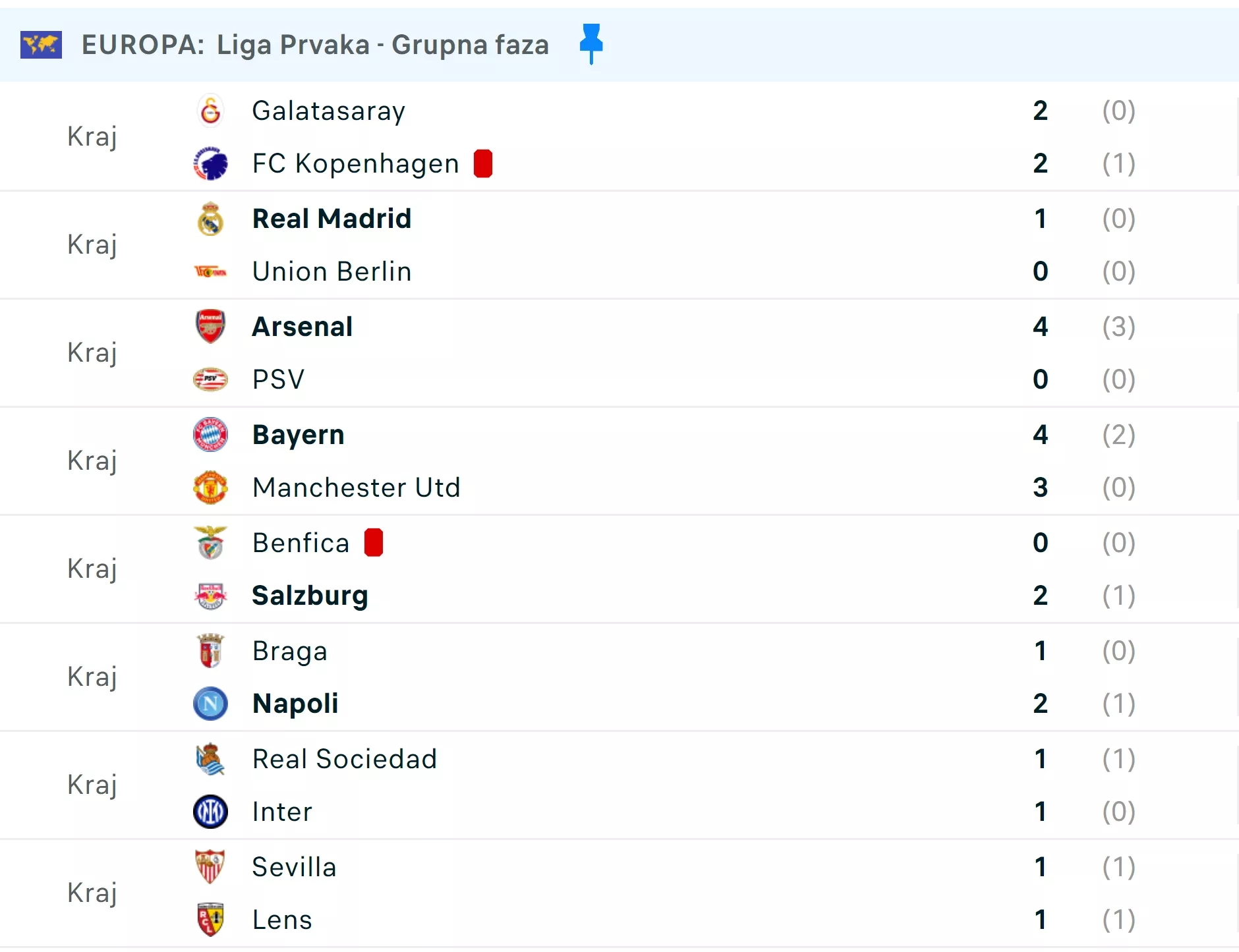
Task: Click the FC Kopenhagen lion logo
Action: coord(210,163)
